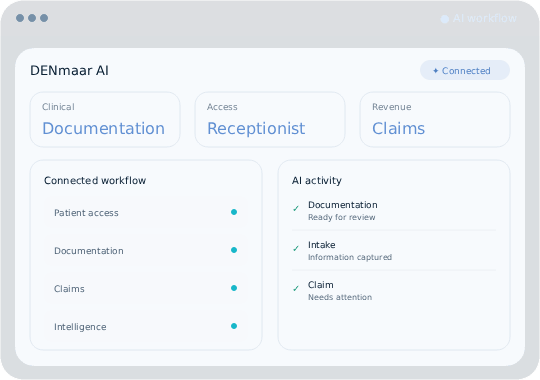Click the Connected status badge

click(465, 70)
